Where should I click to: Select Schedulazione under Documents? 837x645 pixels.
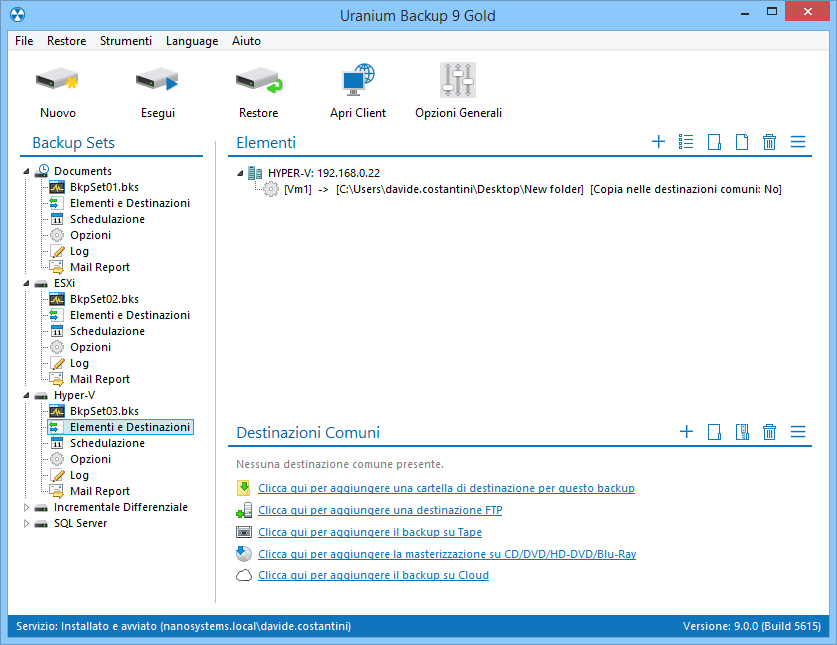(107, 219)
